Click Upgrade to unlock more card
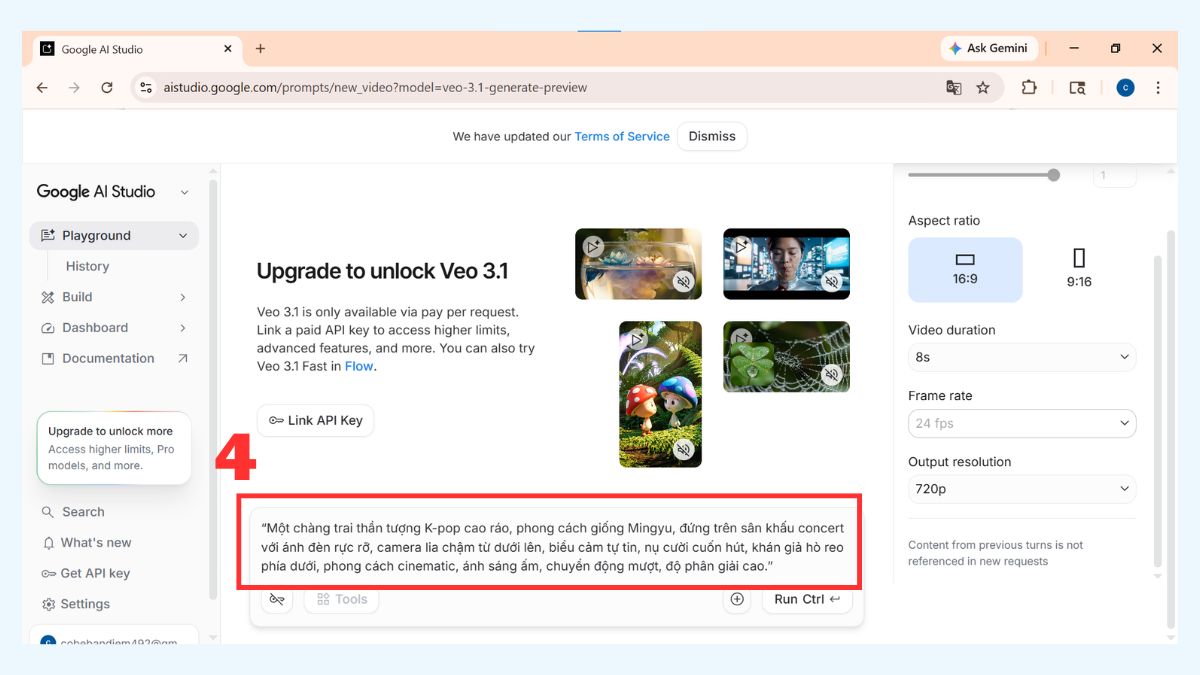This screenshot has height=675, width=1200. click(x=114, y=448)
